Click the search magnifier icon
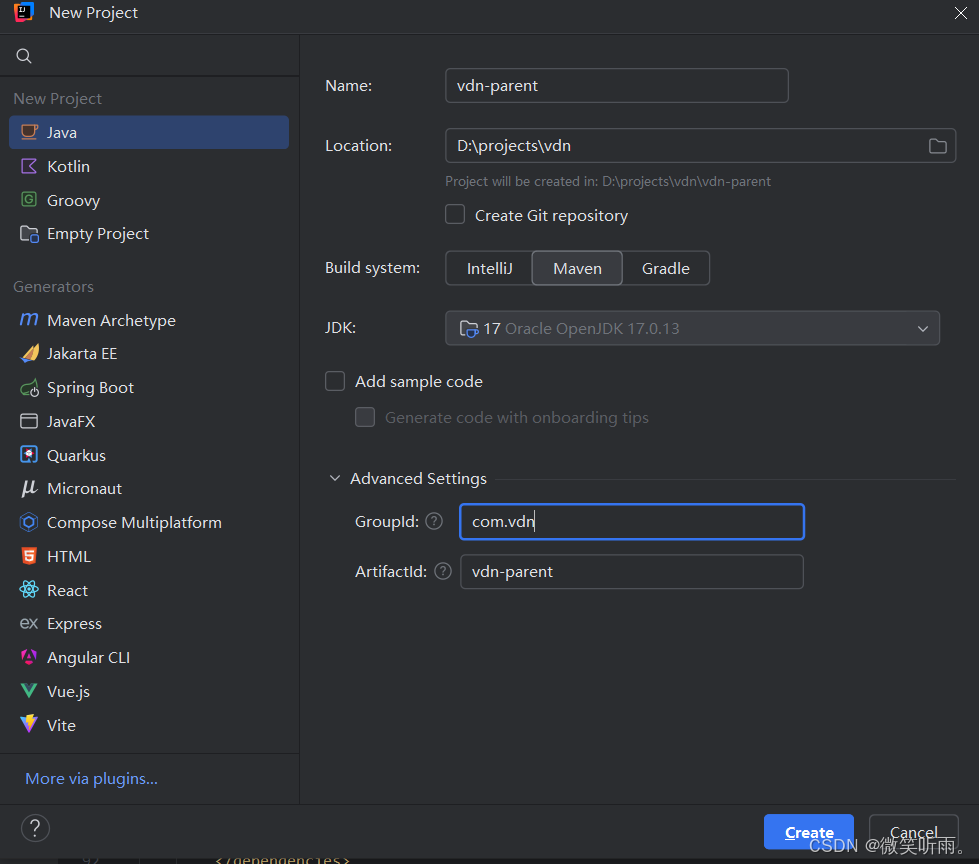Screen dimensions: 979x864 (24, 56)
